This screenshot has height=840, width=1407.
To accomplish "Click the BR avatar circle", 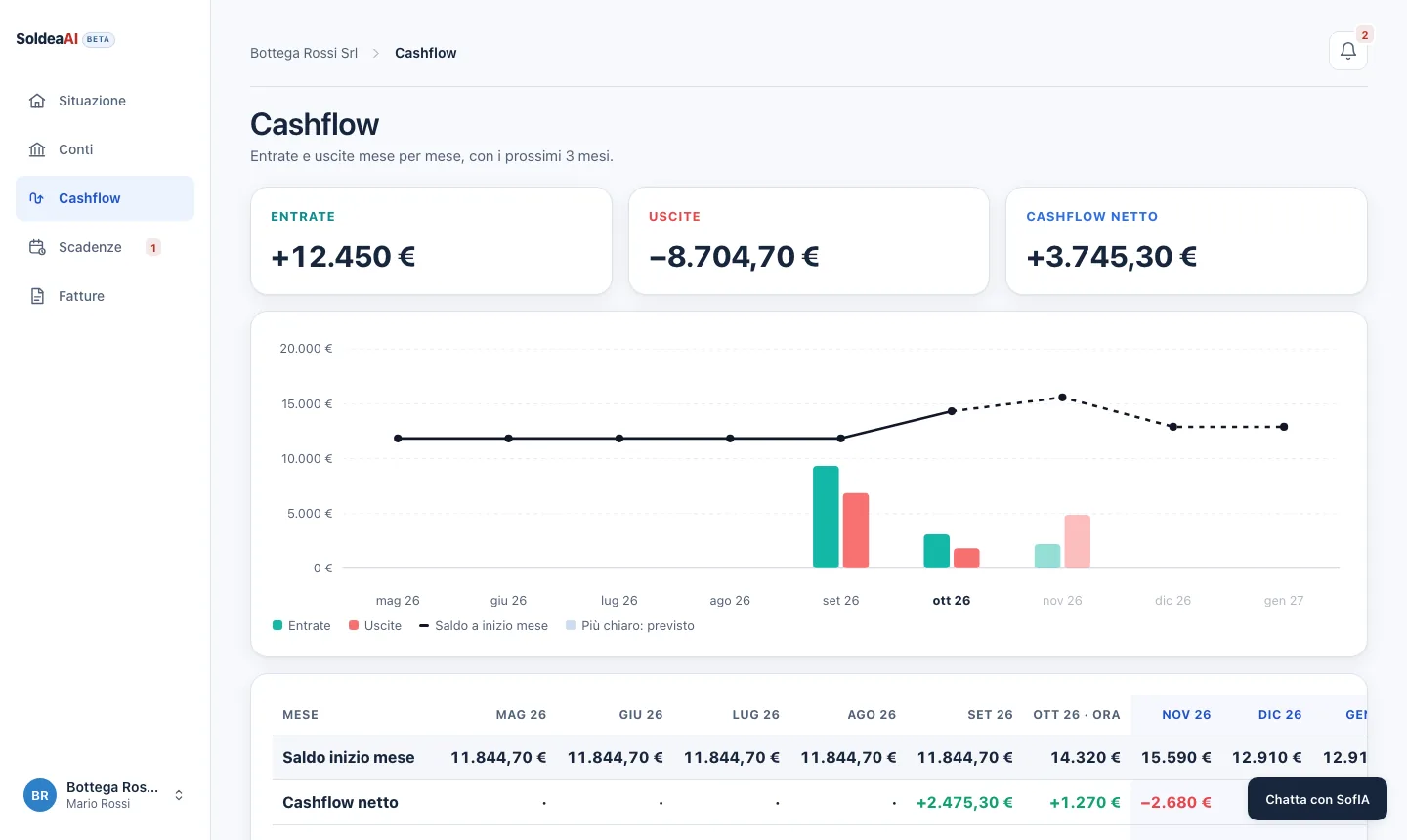I will coord(40,795).
